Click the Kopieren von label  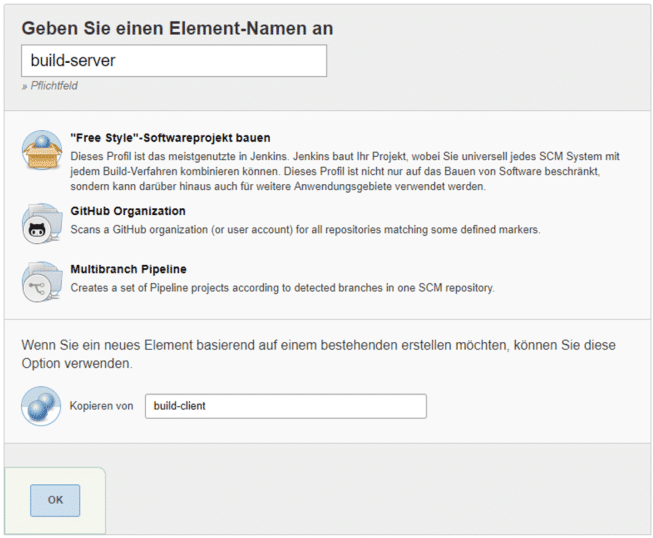101,406
